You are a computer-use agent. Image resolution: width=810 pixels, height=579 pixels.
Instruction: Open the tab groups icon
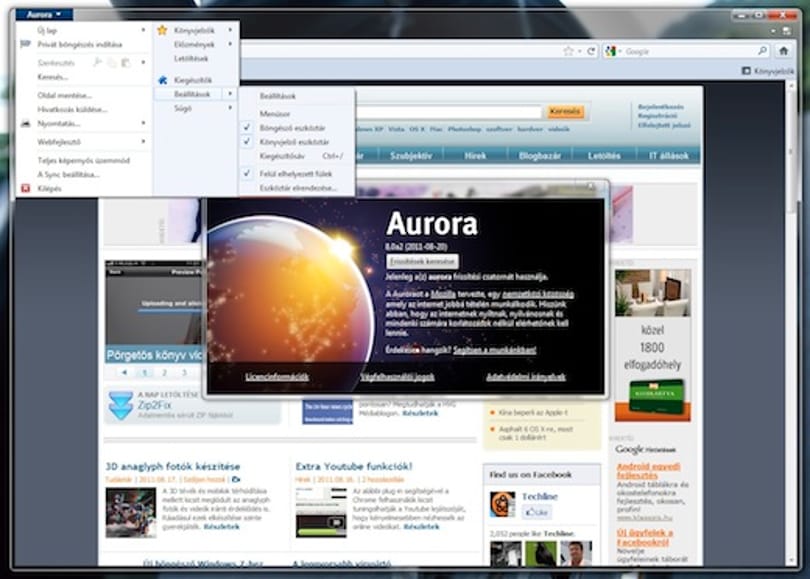click(x=787, y=31)
